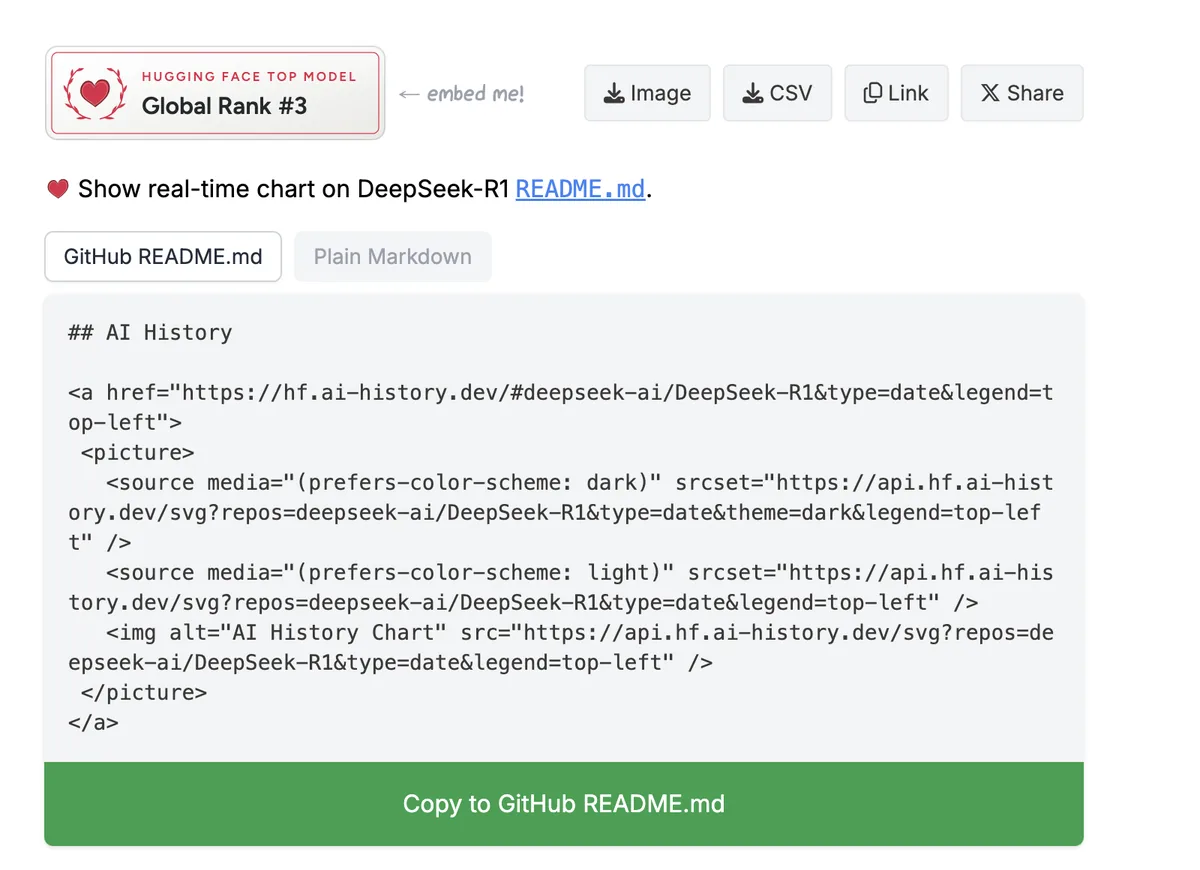The height and width of the screenshot is (870, 1200).
Task: Share the chart on X
Action: (x=1022, y=93)
